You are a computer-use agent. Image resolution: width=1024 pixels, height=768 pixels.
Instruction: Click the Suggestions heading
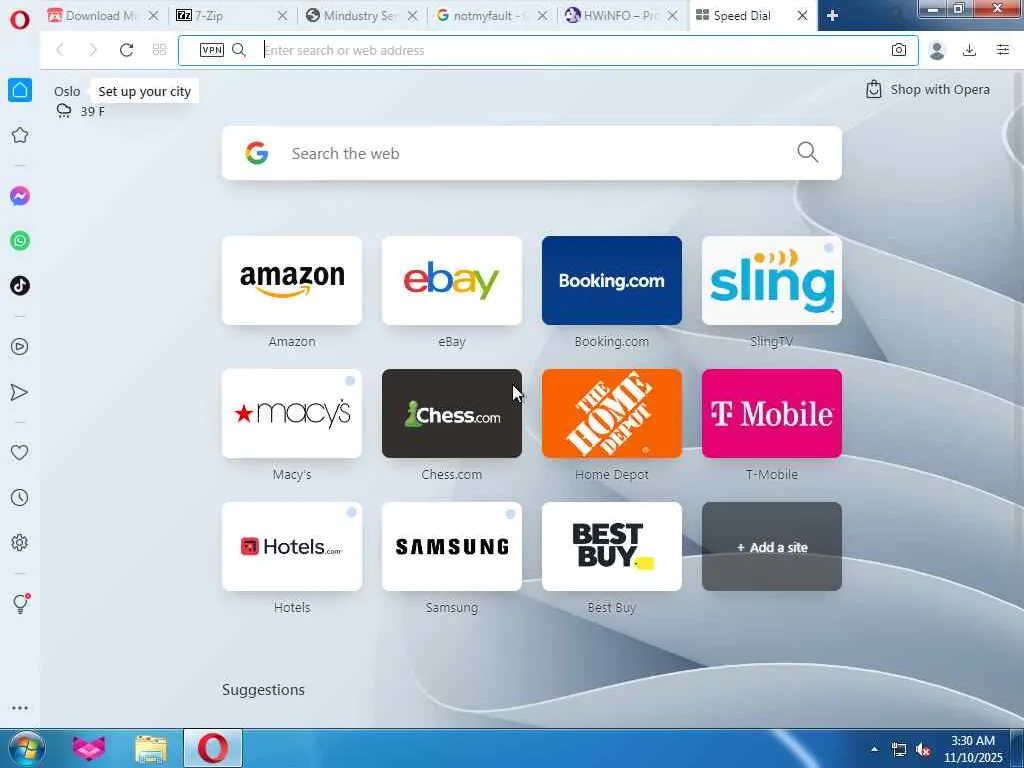263,690
